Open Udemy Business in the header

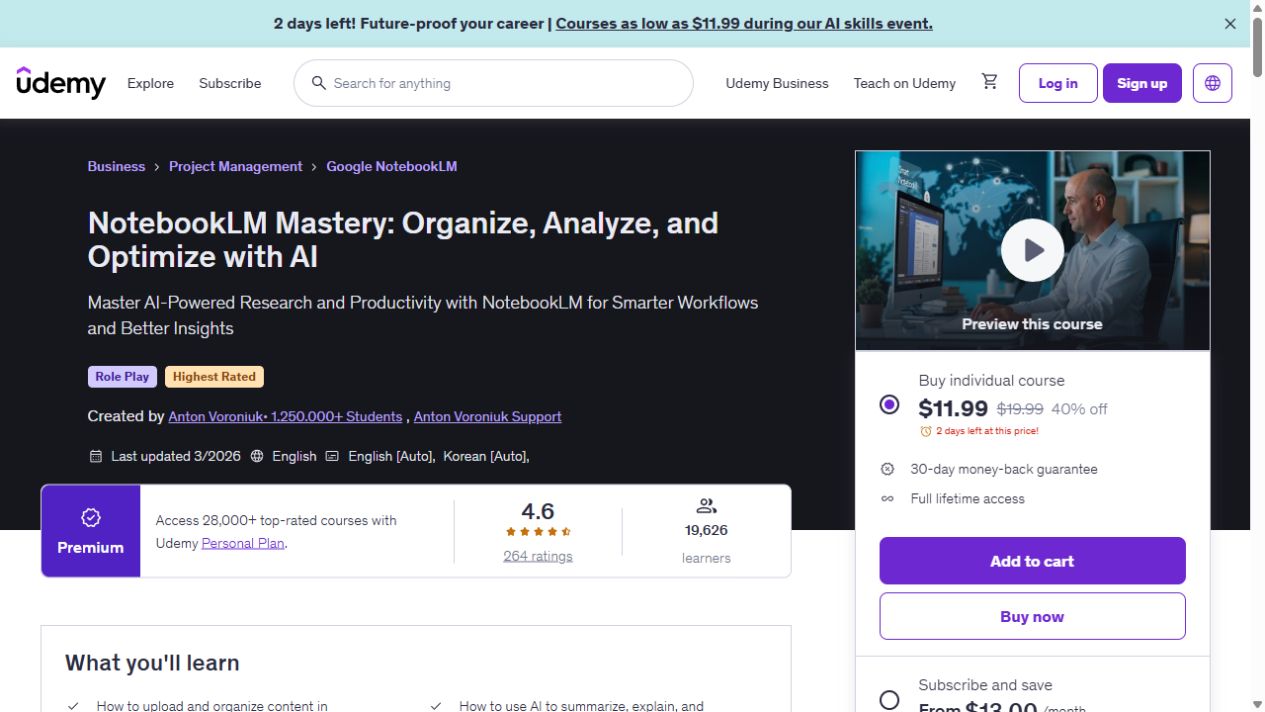click(x=777, y=83)
